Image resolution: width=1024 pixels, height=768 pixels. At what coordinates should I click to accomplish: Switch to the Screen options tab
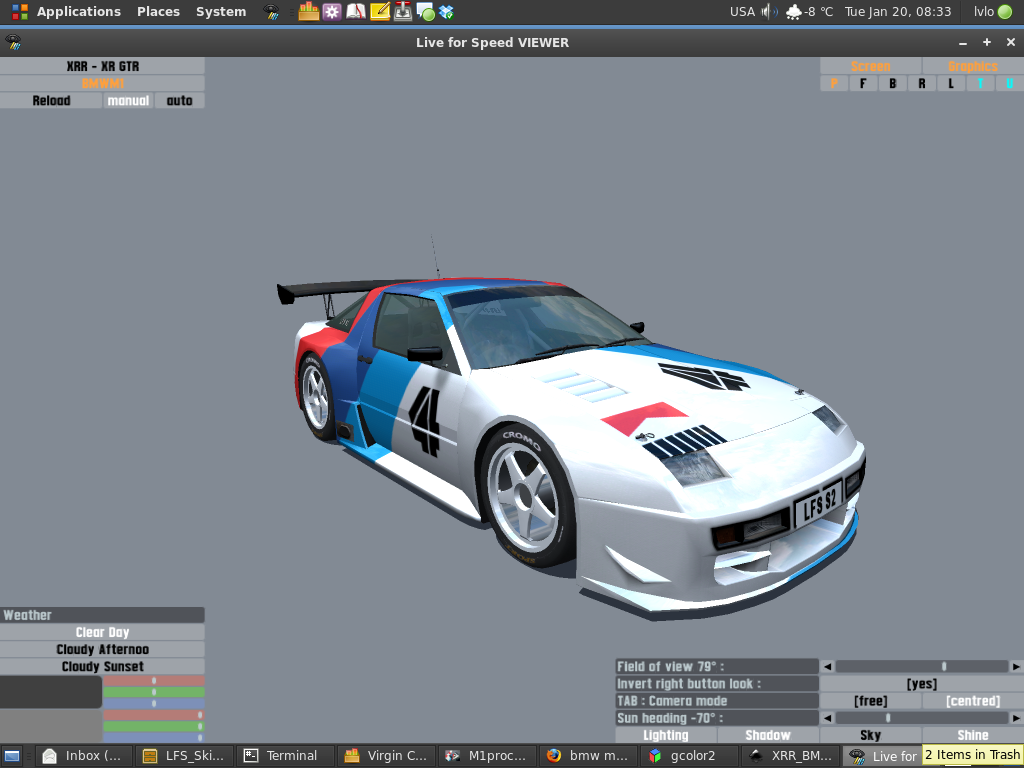871,66
